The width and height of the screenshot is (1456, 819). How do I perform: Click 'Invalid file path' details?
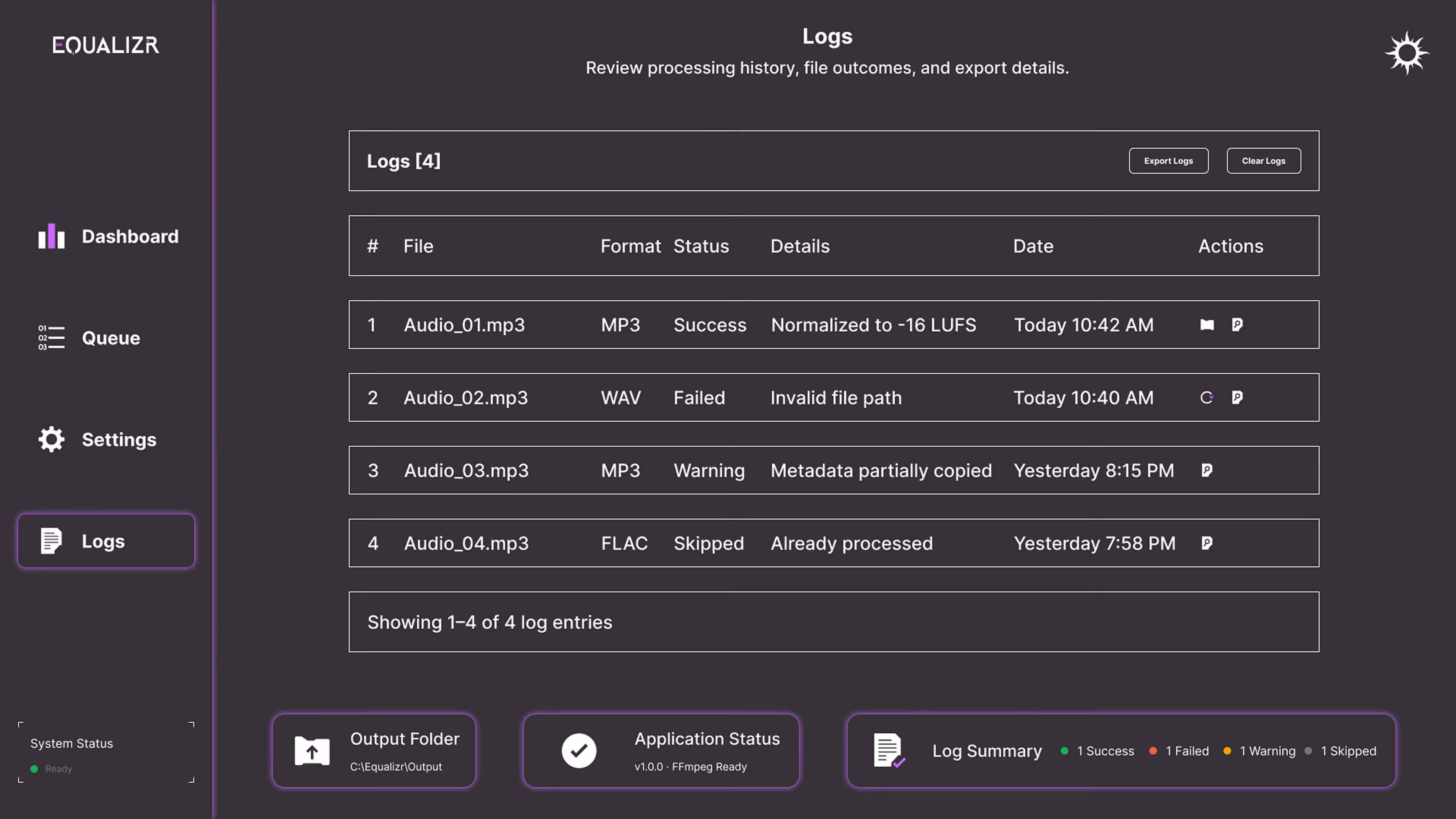(836, 398)
